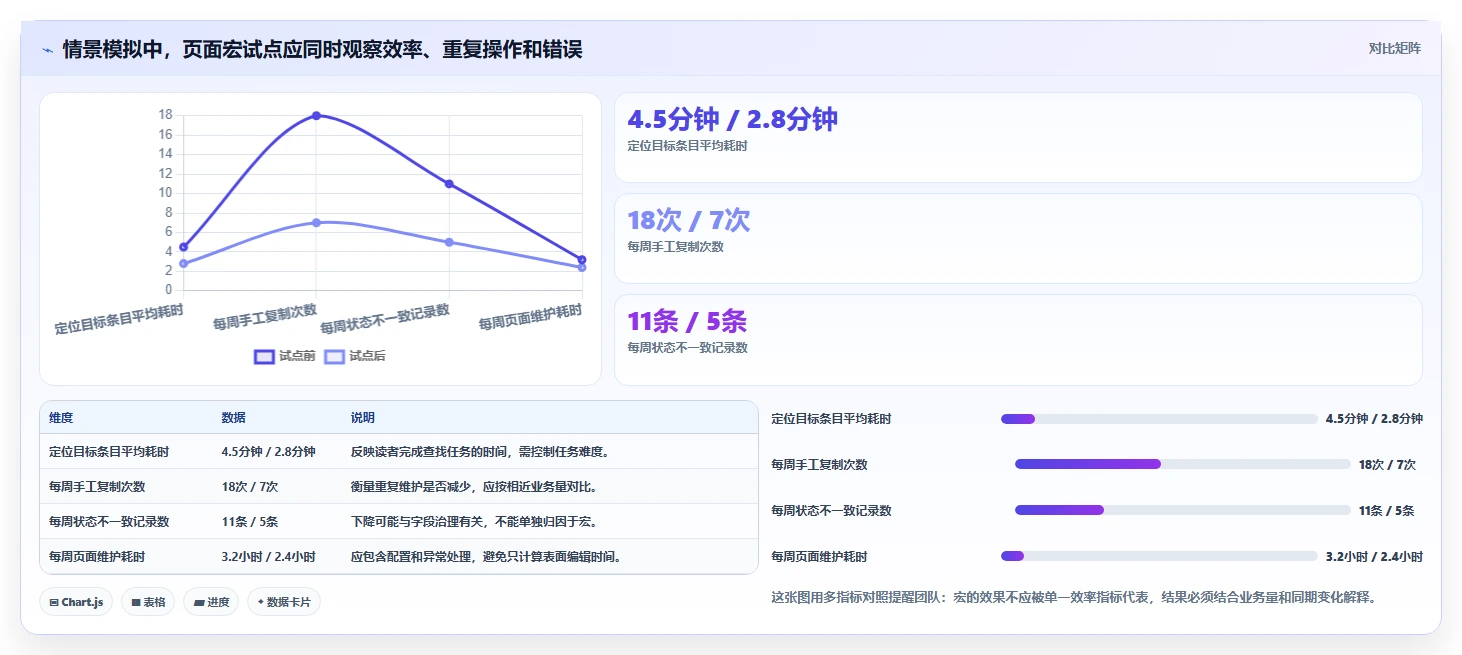Click the 对比矩阵 label in header
Image resolution: width=1462 pixels, height=655 pixels.
1394,48
